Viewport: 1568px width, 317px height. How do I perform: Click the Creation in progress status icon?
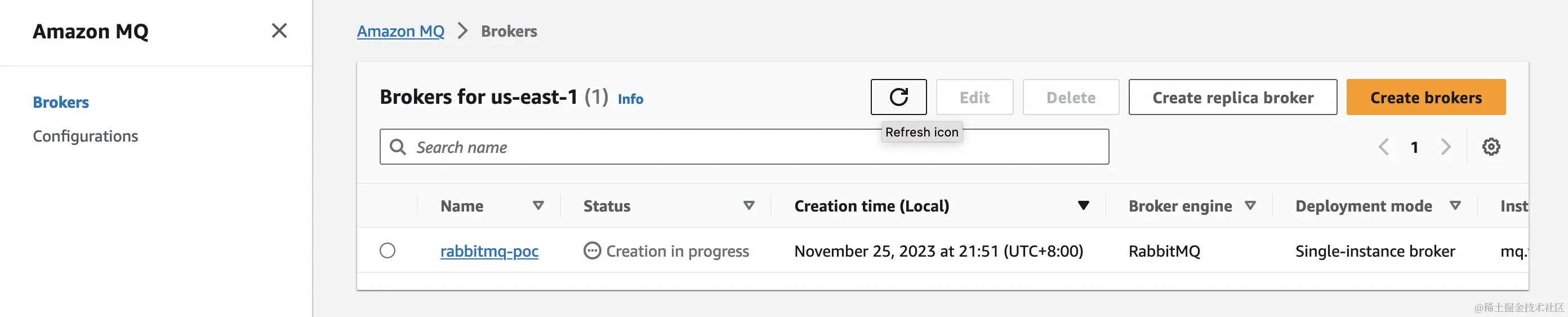click(x=591, y=250)
